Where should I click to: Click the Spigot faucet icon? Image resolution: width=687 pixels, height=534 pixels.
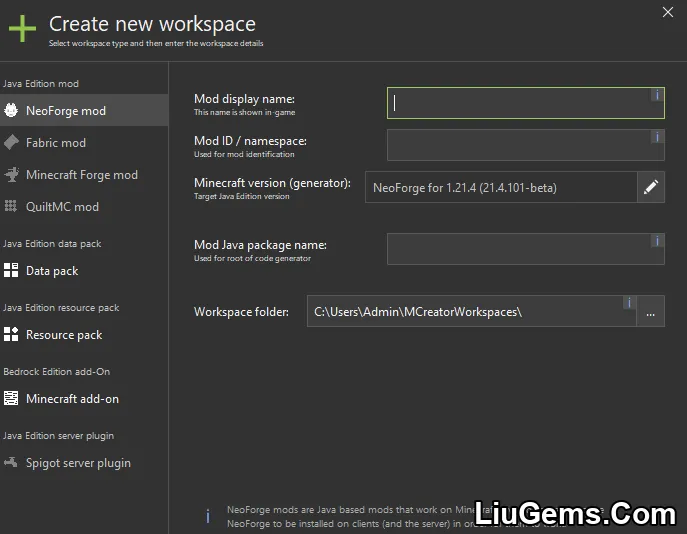click(11, 462)
